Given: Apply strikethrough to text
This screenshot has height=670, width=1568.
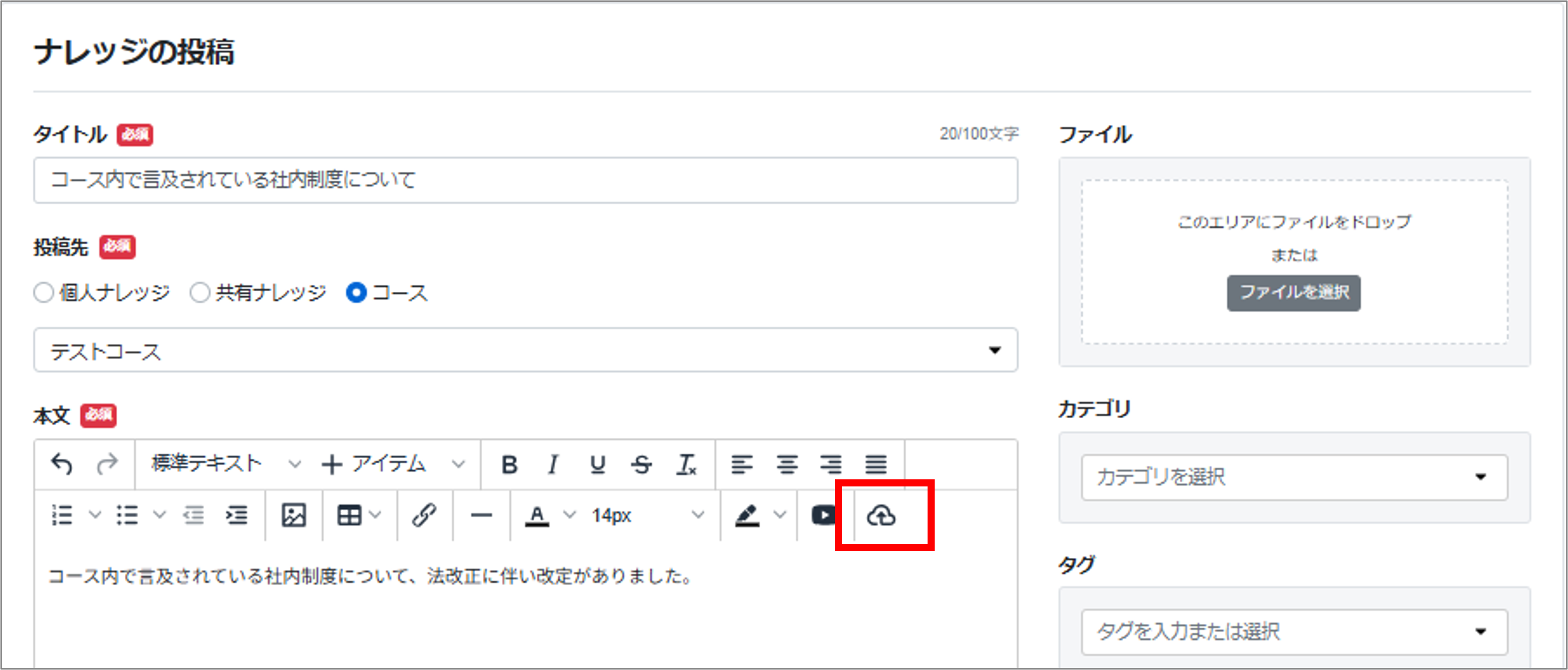Looking at the screenshot, I should pos(641,465).
